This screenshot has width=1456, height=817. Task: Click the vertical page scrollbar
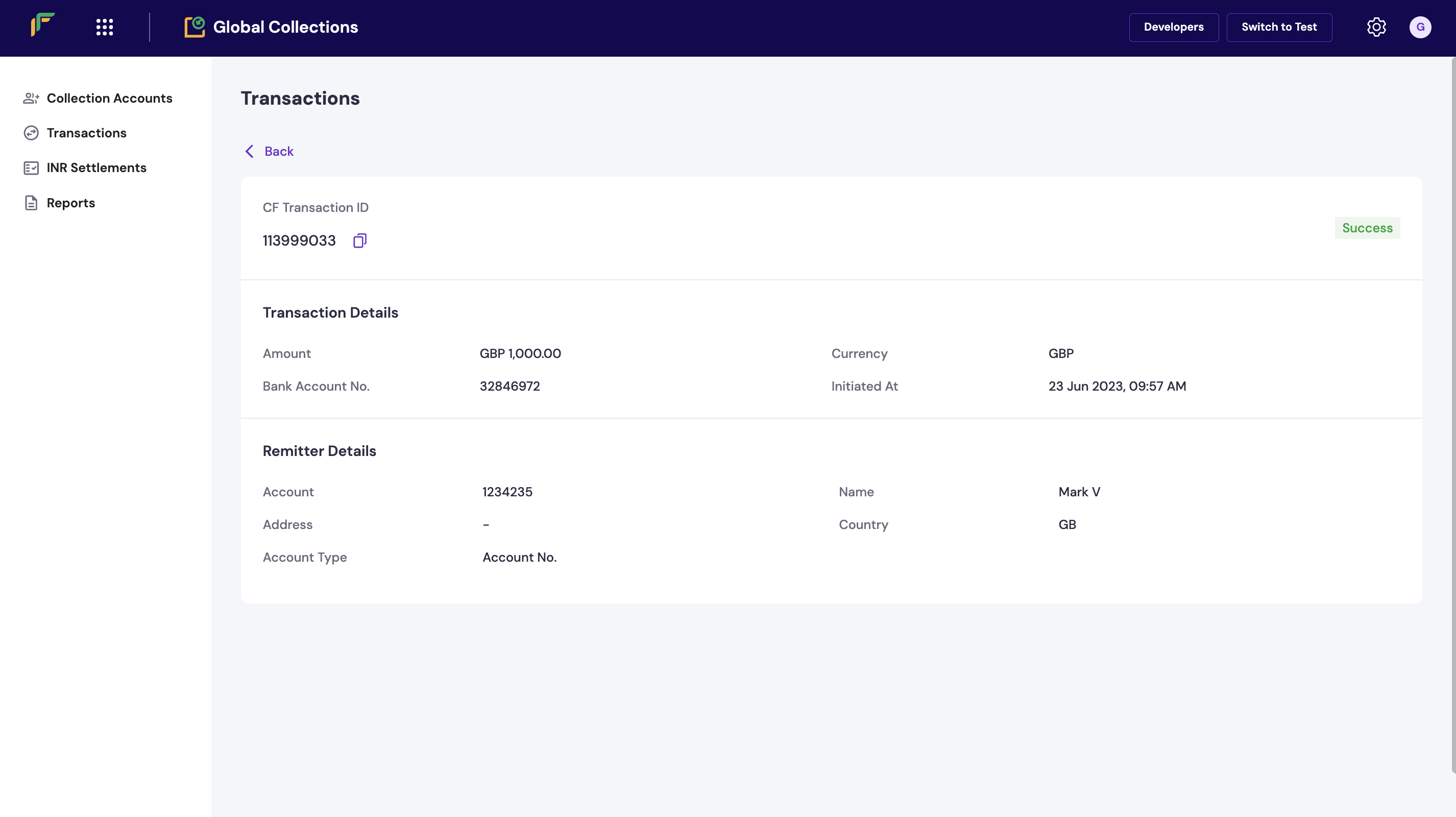1452,413
